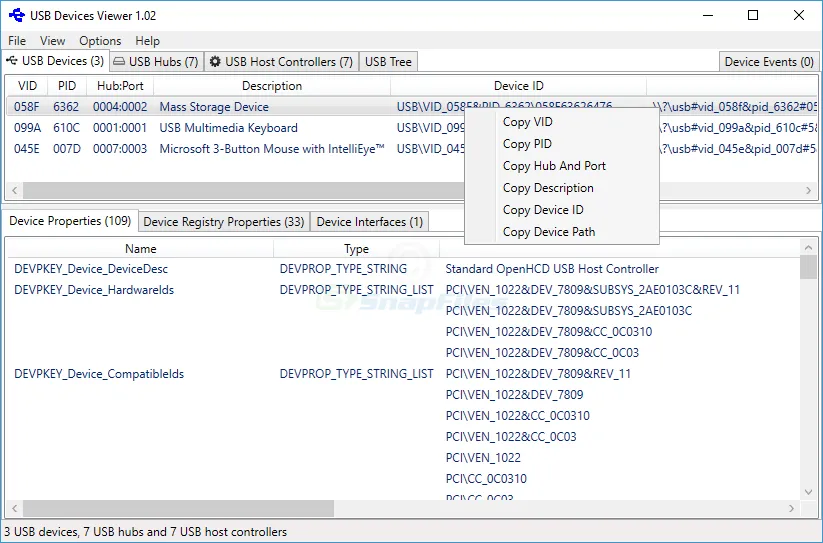The width and height of the screenshot is (823, 543).
Task: Sort by the Device ID column header
Action: [519, 86]
